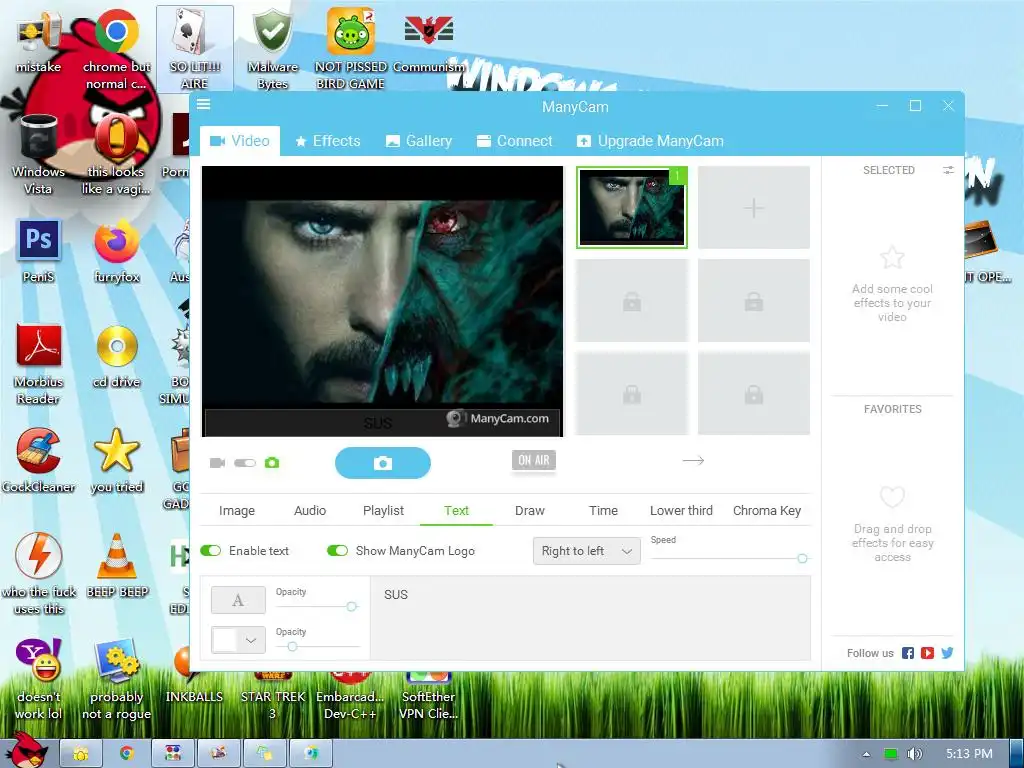1024x768 pixels.
Task: Click into the SUS text input area
Action: [x=590, y=618]
